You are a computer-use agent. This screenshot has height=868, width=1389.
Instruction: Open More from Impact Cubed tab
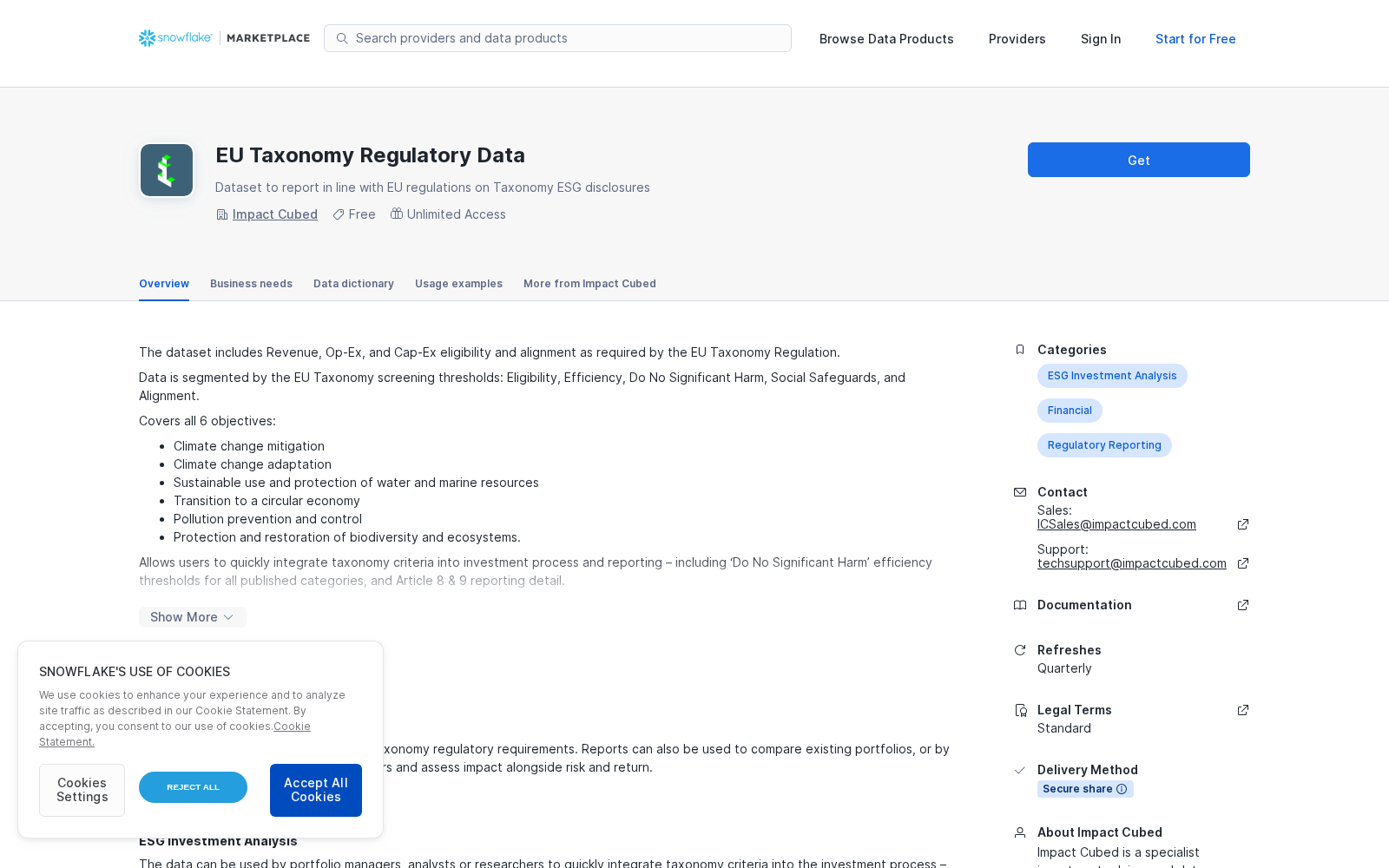[x=589, y=284]
